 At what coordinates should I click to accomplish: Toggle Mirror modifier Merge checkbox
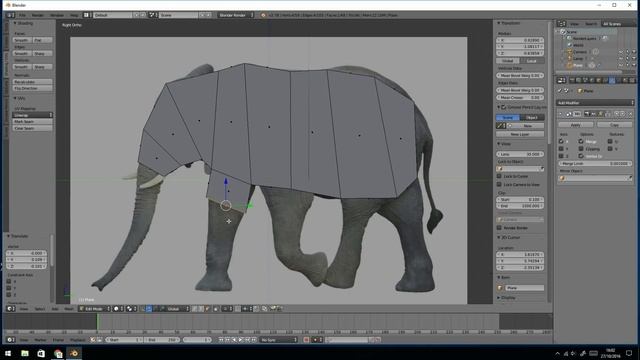(x=580, y=141)
